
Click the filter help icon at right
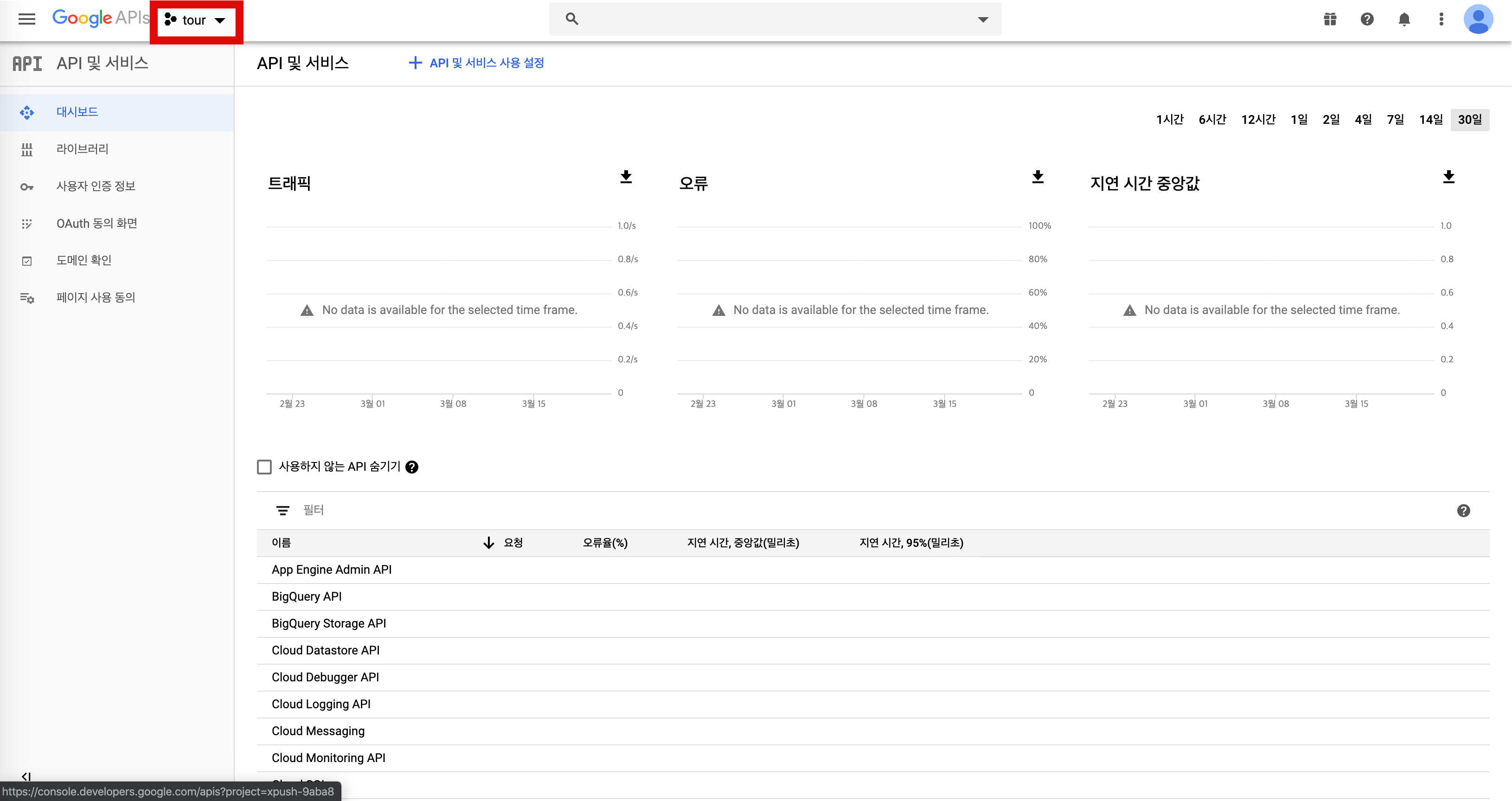[1463, 511]
